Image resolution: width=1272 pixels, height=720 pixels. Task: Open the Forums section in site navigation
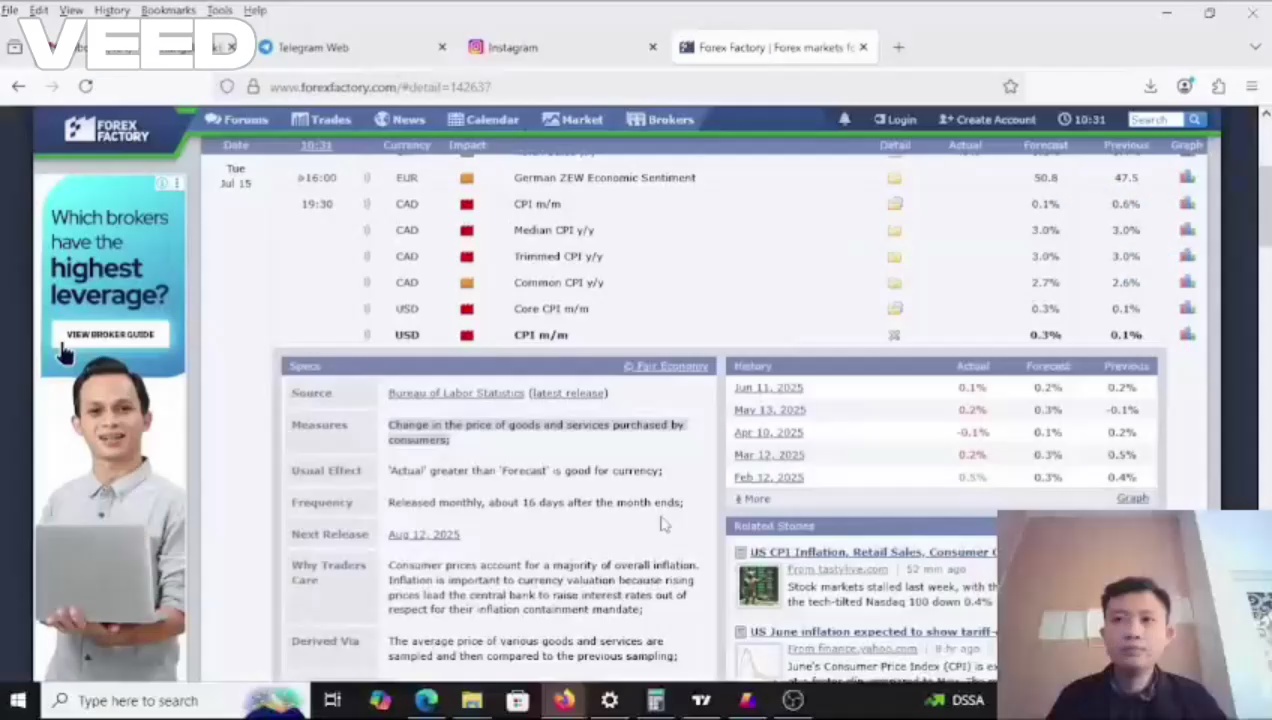coord(236,119)
